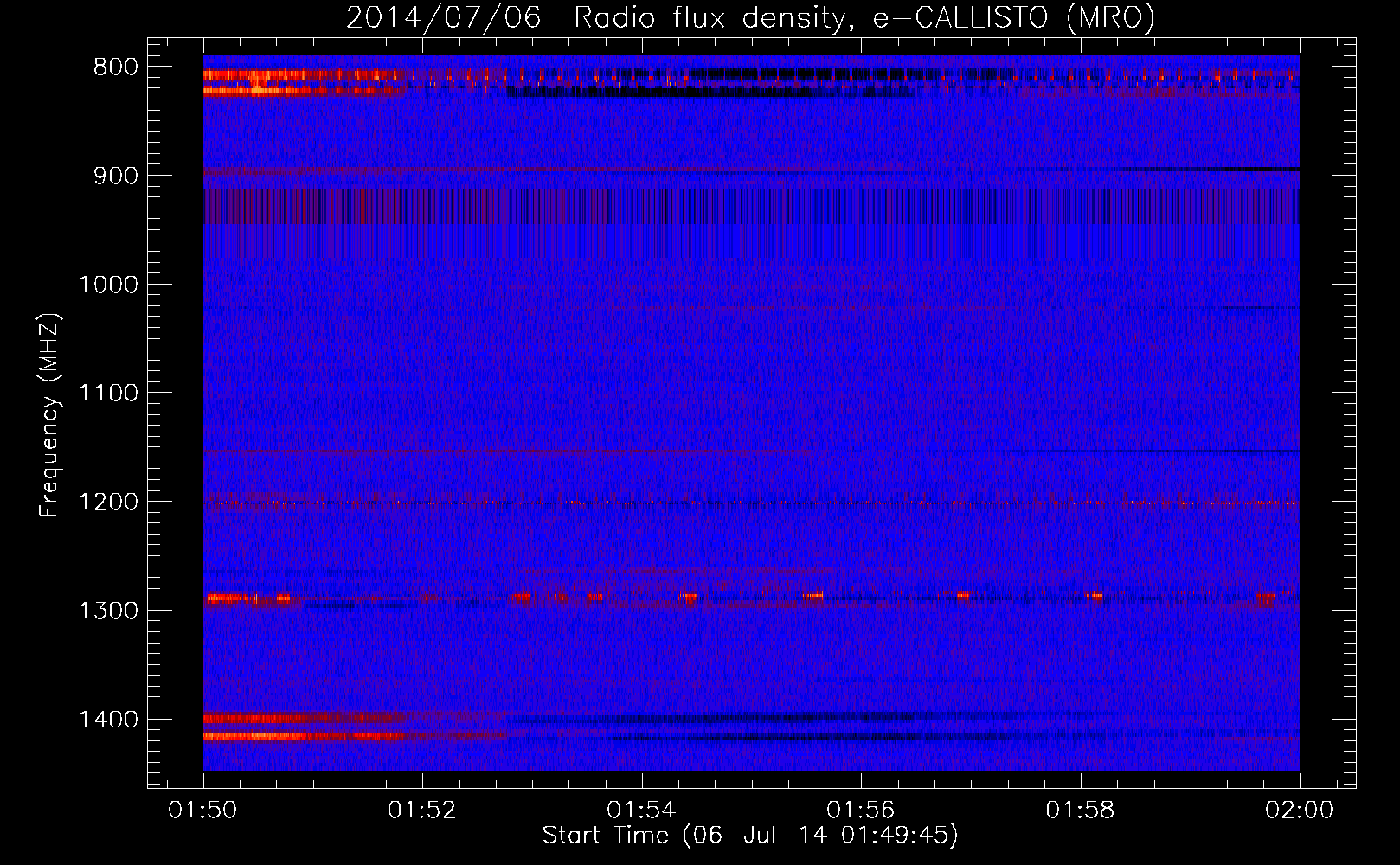Click the 1100 frequency tick label
Screen dimensions: 1400x865
click(108, 394)
